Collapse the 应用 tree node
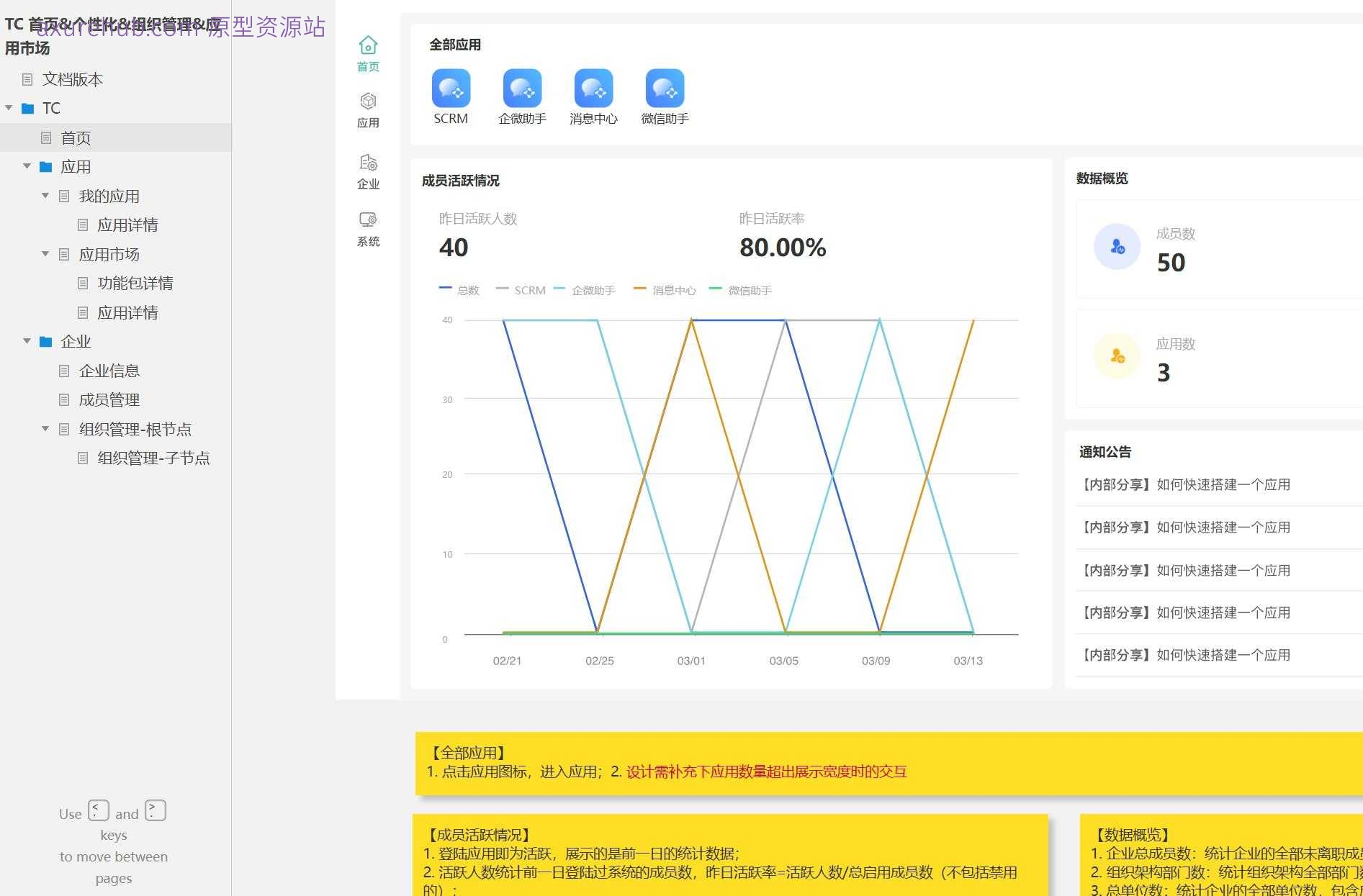 click(x=27, y=166)
